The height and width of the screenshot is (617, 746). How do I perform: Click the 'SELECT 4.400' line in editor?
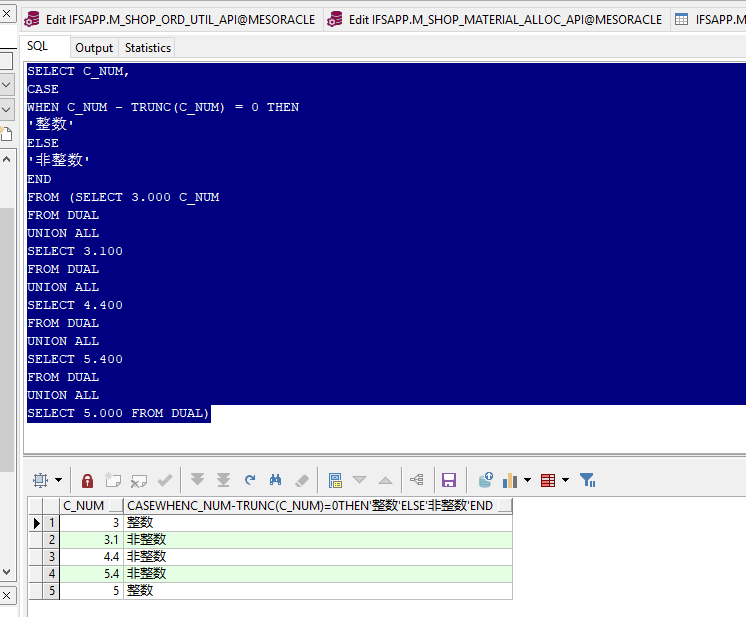[x=75, y=305]
